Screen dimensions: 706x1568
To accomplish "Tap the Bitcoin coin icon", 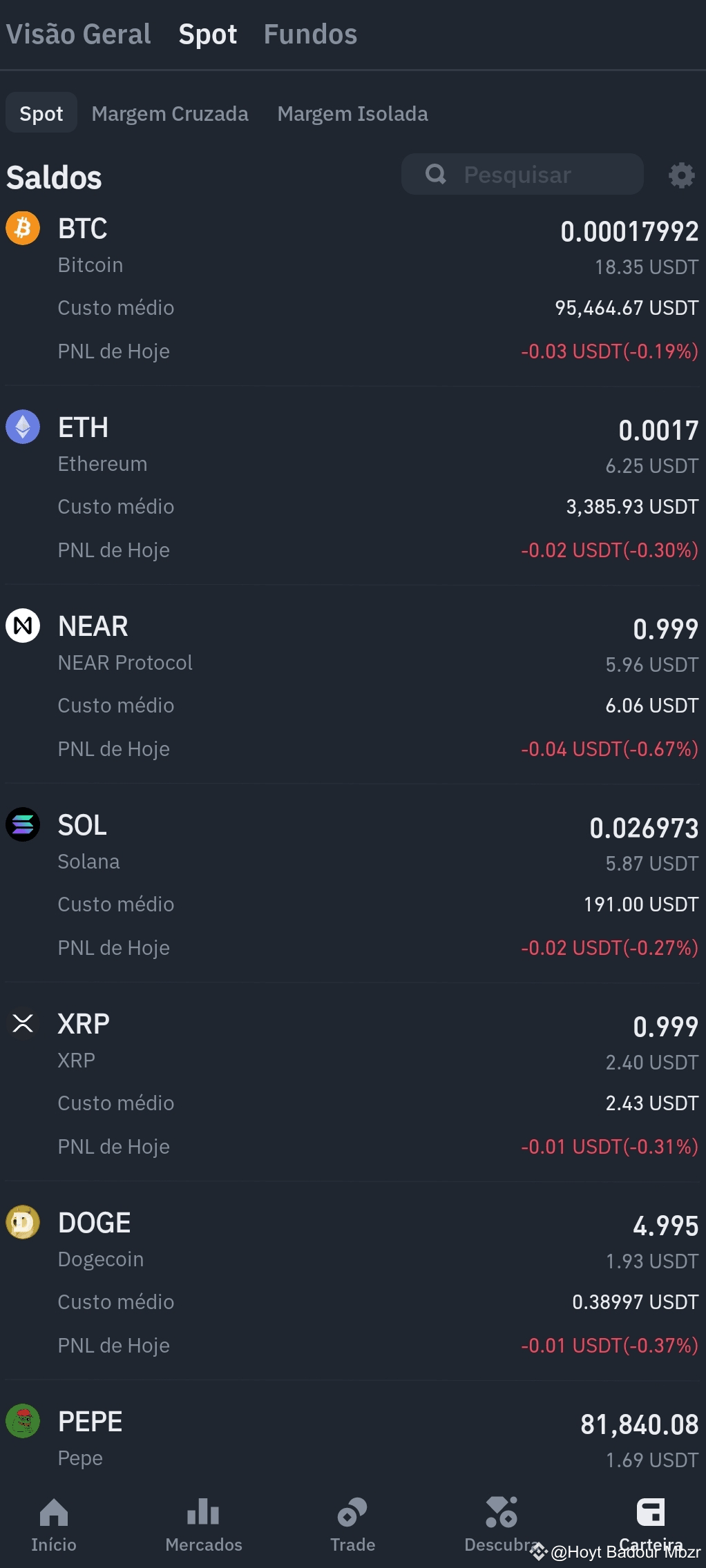I will point(23,228).
